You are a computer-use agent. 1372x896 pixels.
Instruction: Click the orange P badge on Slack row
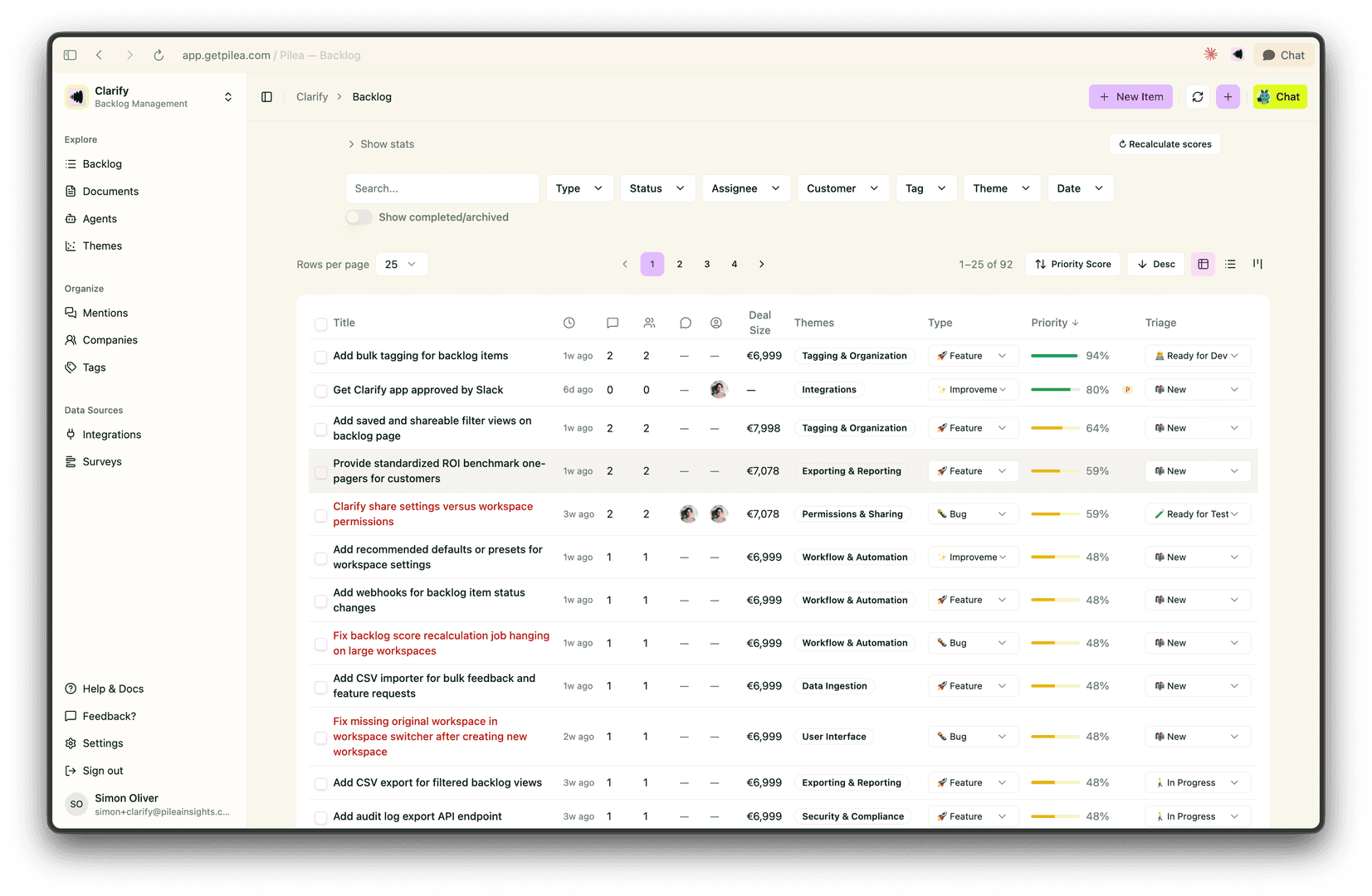pyautogui.click(x=1127, y=390)
